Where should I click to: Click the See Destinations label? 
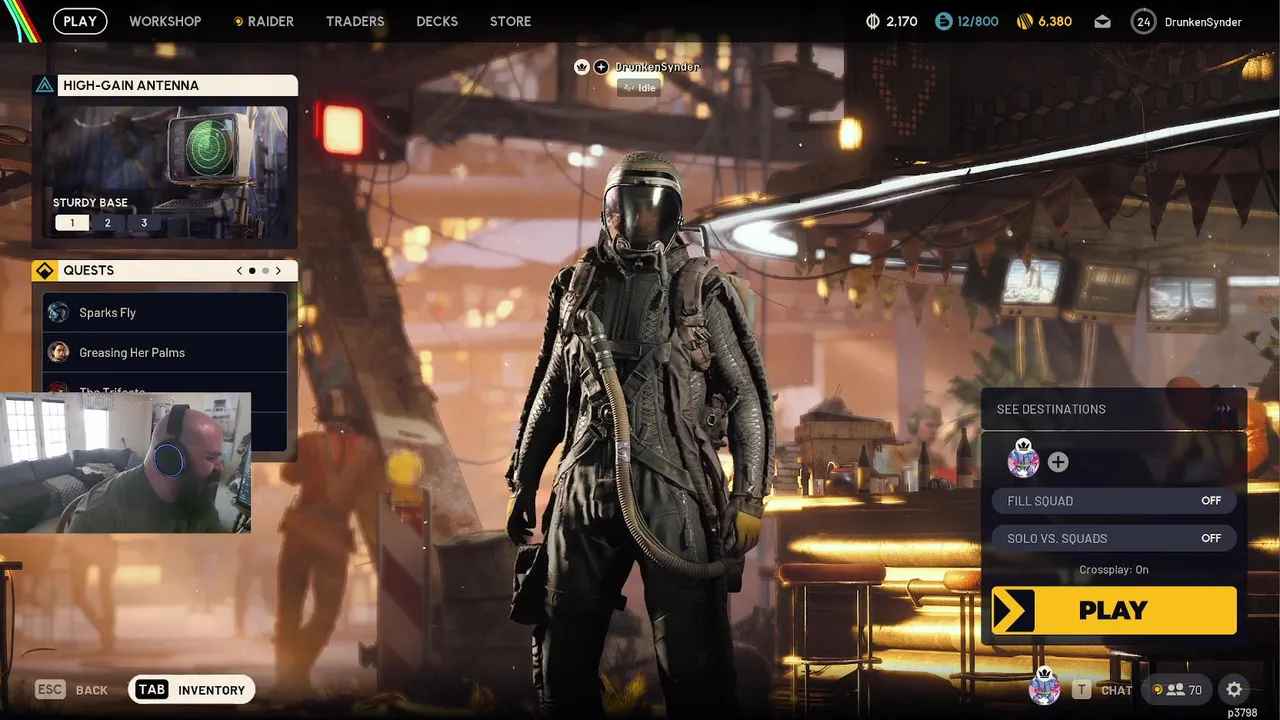point(1051,409)
